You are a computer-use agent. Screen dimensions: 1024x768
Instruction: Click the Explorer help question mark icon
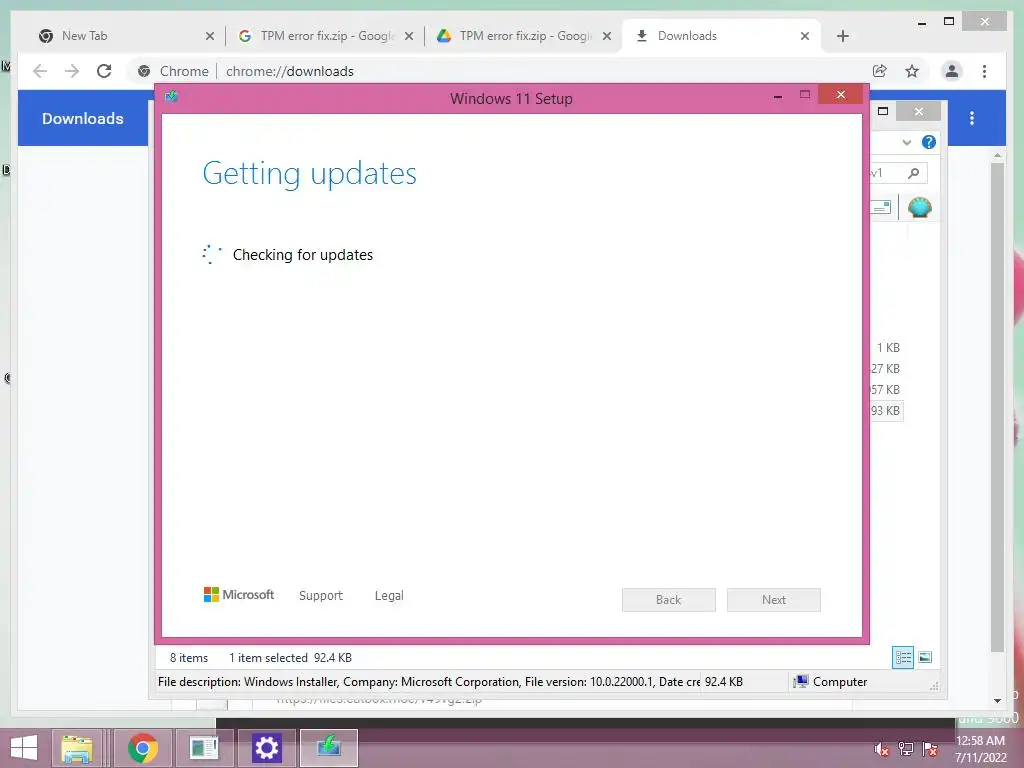click(929, 142)
